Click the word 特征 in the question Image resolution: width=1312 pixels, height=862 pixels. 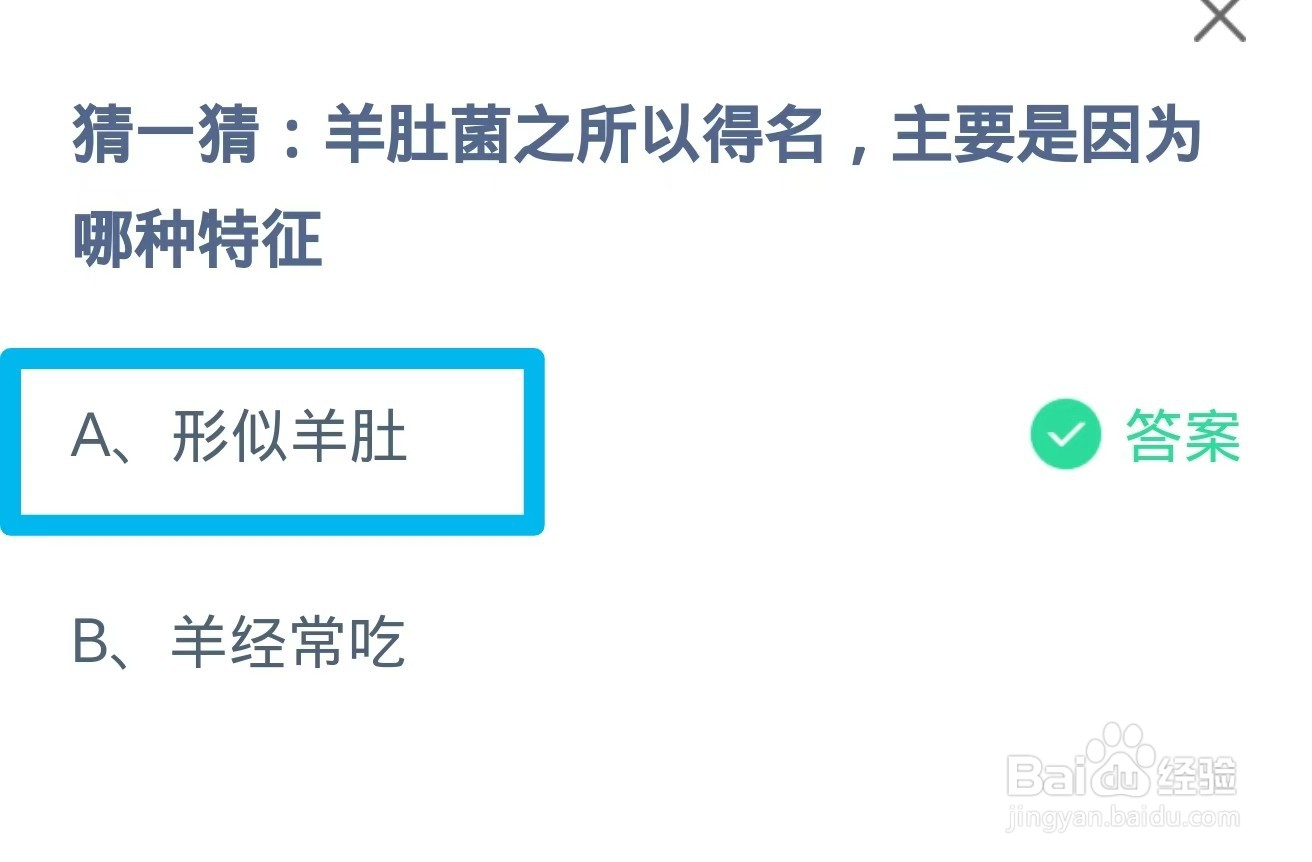pyautogui.click(x=260, y=241)
